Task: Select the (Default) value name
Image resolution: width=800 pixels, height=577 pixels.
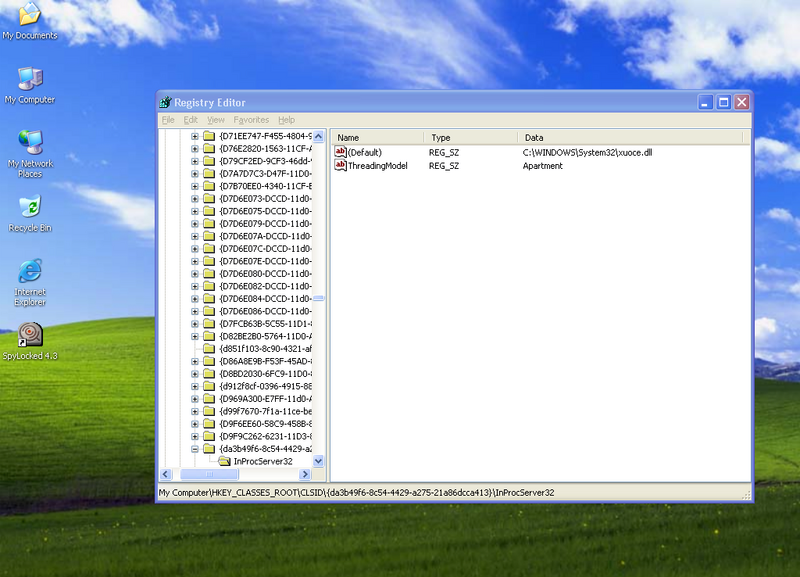Action: pos(365,152)
